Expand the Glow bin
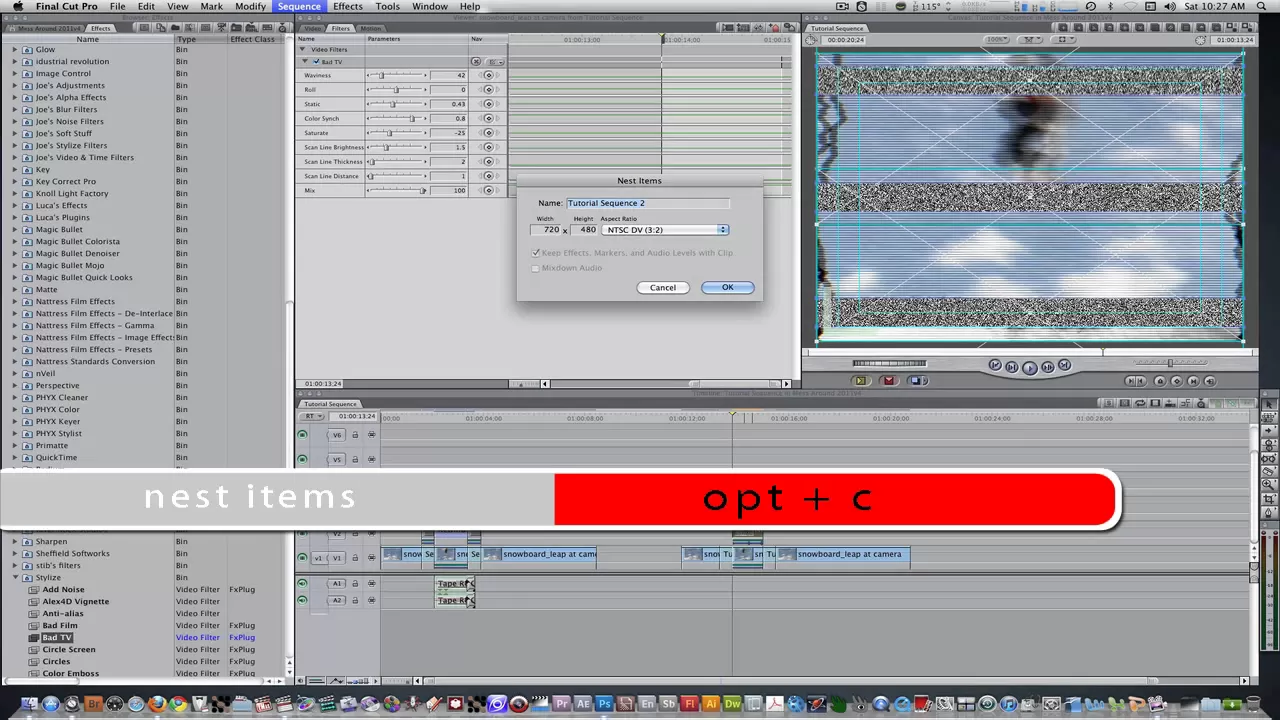 pyautogui.click(x=15, y=50)
